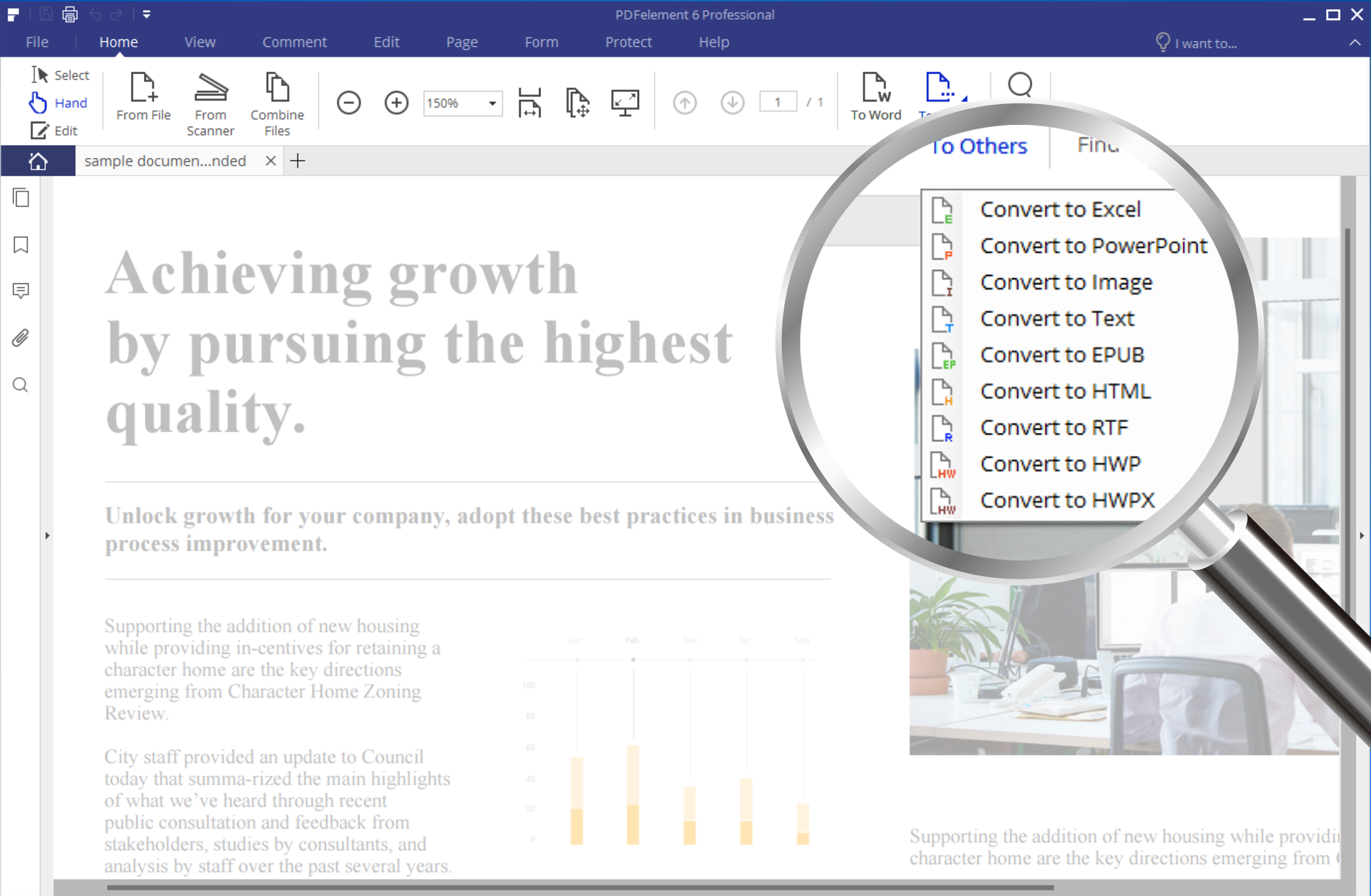The width and height of the screenshot is (1371, 896).
Task: Open Combine Files tool
Action: click(x=277, y=104)
